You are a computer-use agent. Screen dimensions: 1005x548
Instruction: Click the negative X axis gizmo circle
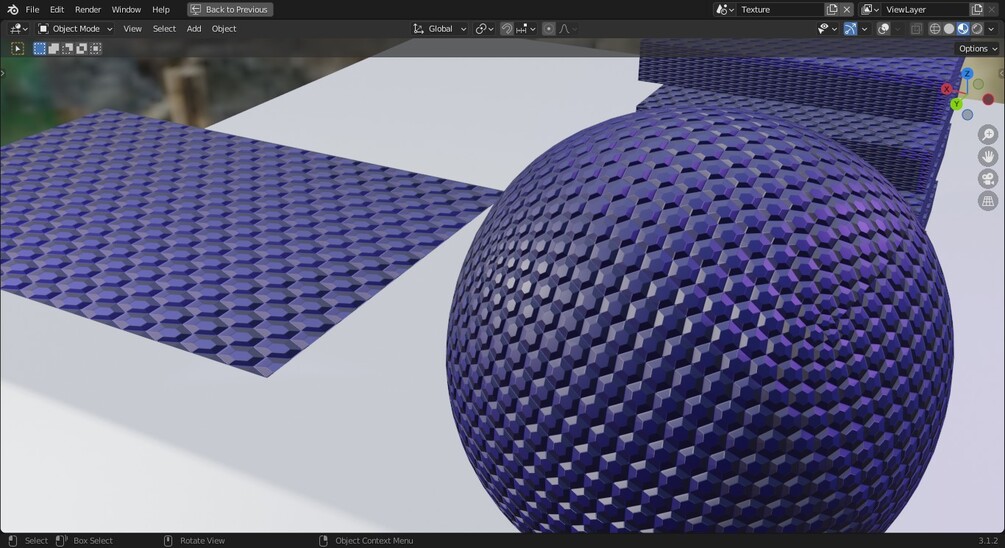click(x=988, y=99)
